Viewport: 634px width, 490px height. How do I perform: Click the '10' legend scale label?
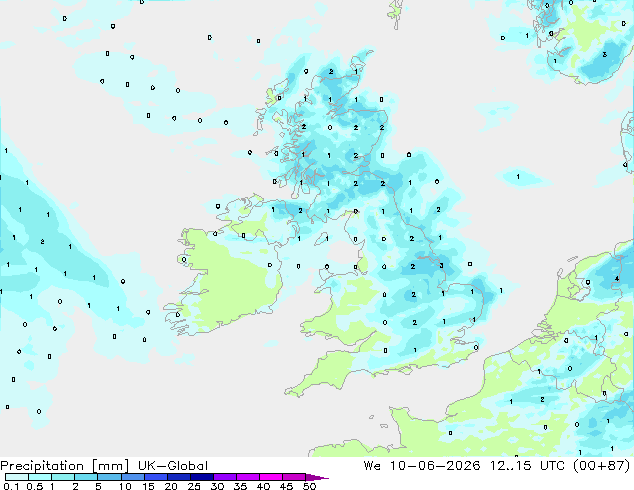click(125, 486)
